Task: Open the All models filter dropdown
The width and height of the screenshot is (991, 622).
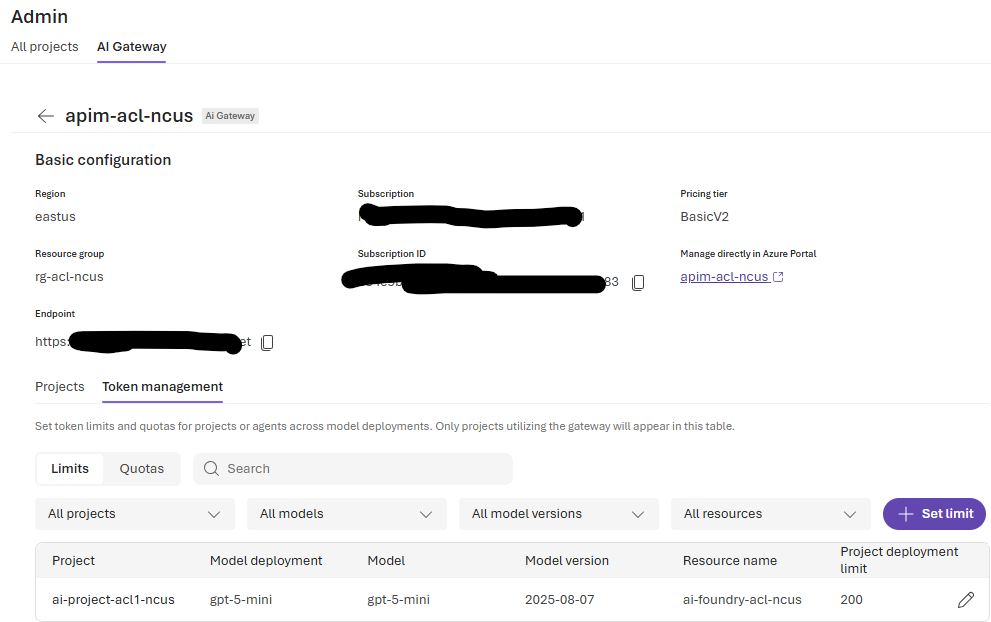Action: pos(346,514)
